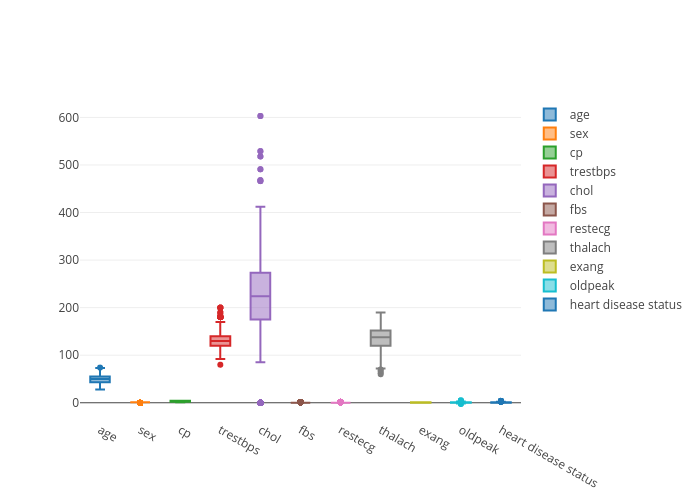700x500 pixels.
Task: Click the gray thalach box
Action: 380,338
